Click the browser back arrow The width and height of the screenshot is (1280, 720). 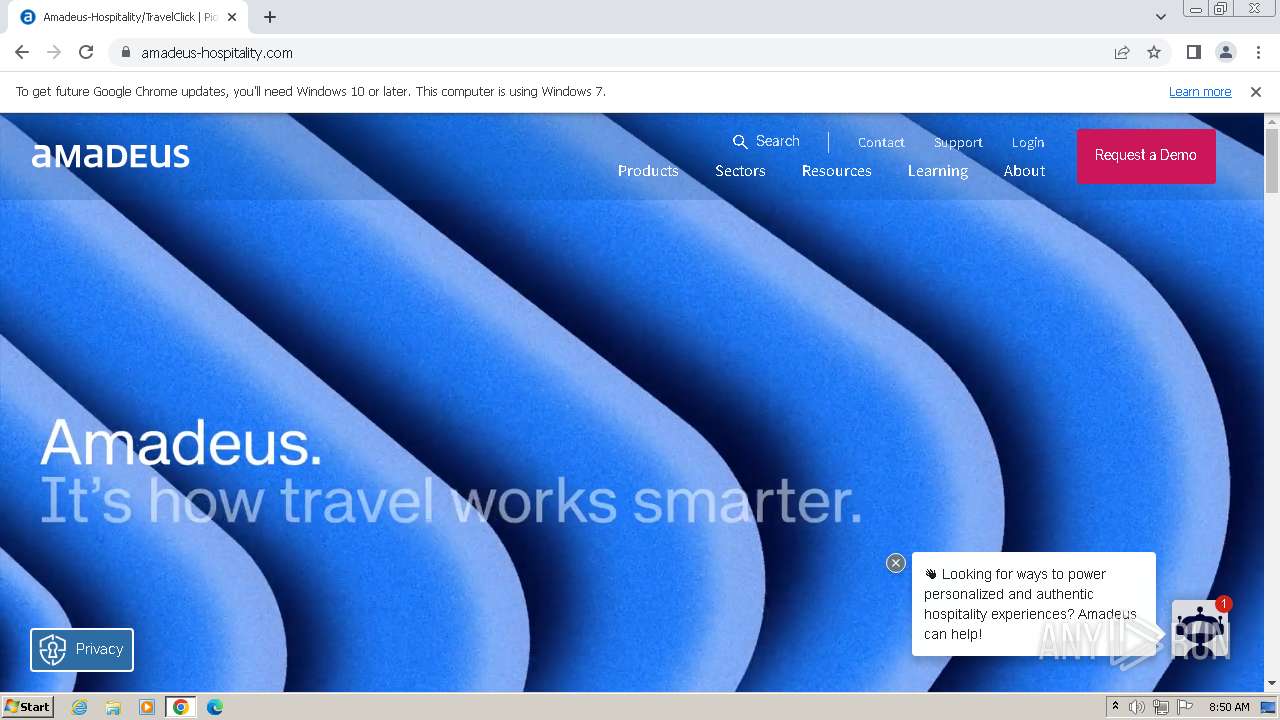point(22,52)
